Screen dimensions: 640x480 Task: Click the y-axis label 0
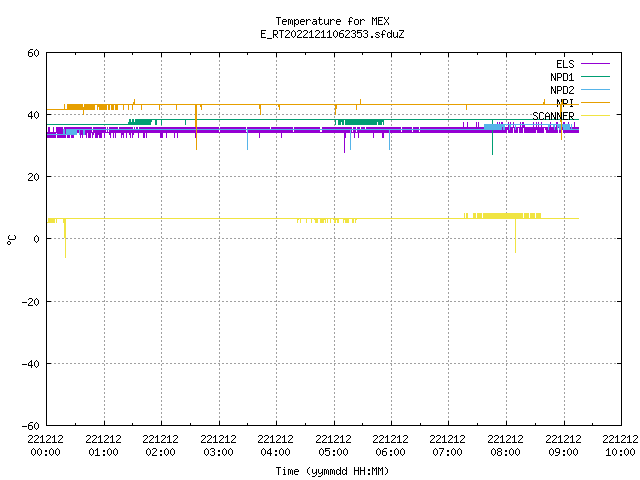pyautogui.click(x=36, y=239)
